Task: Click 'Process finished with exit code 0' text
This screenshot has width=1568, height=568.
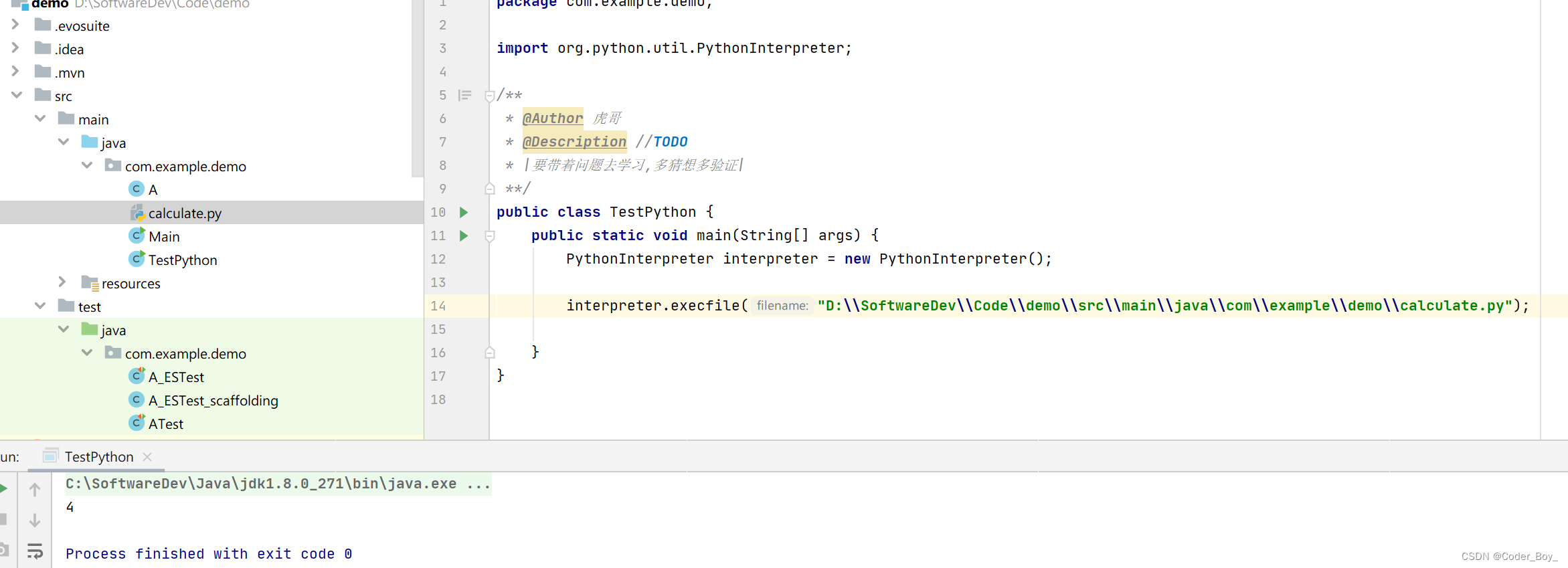Action: click(209, 554)
